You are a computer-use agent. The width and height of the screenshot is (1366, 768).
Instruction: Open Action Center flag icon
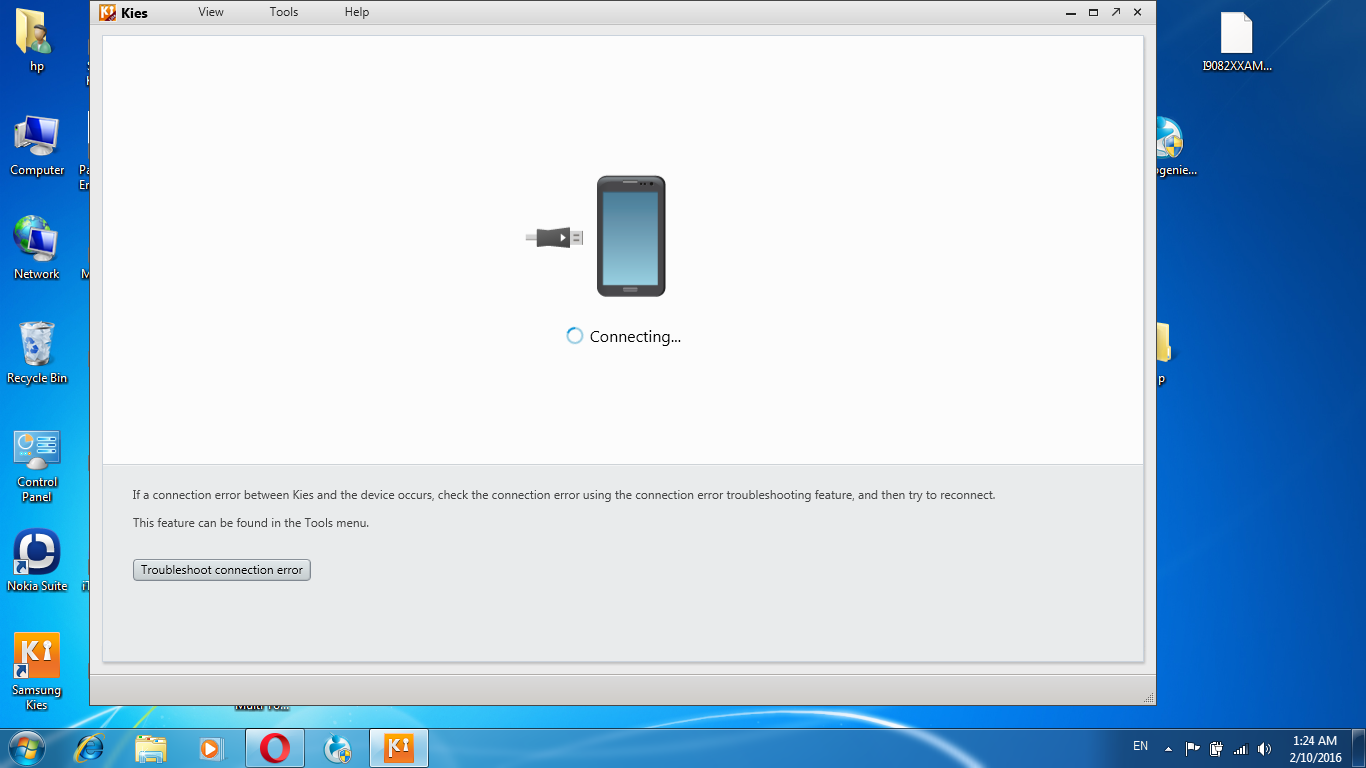click(1192, 749)
